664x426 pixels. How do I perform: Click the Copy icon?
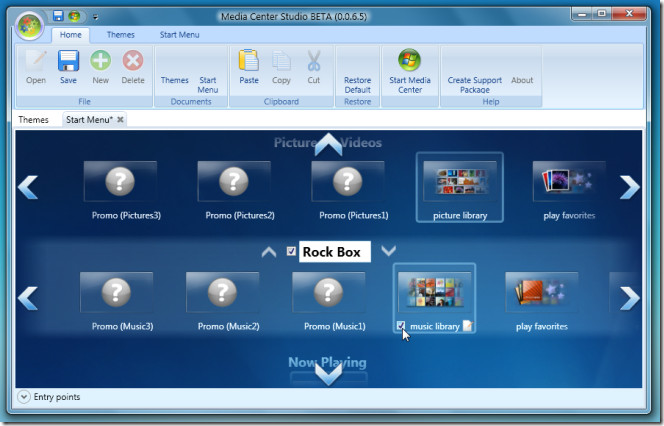click(281, 61)
